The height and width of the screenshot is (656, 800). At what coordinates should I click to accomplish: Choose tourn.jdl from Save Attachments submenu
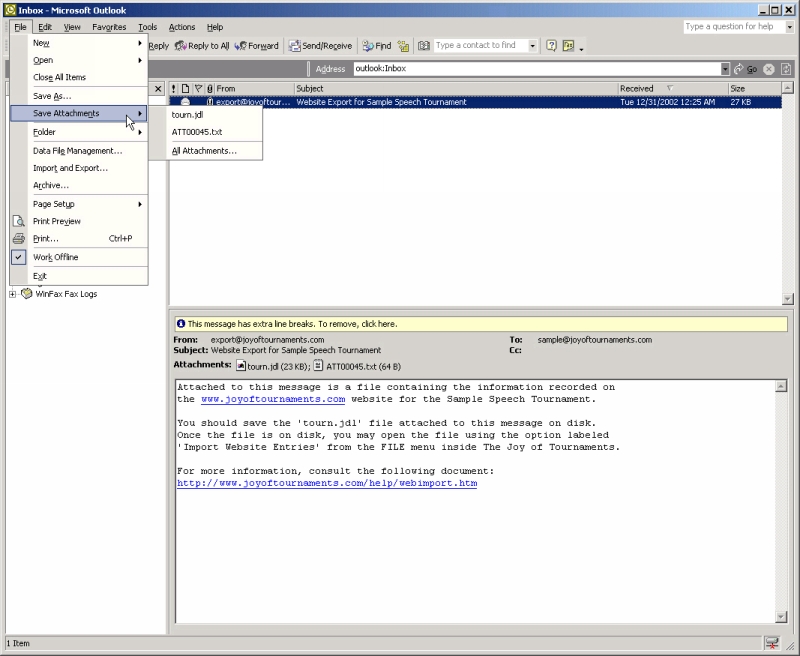(x=187, y=115)
